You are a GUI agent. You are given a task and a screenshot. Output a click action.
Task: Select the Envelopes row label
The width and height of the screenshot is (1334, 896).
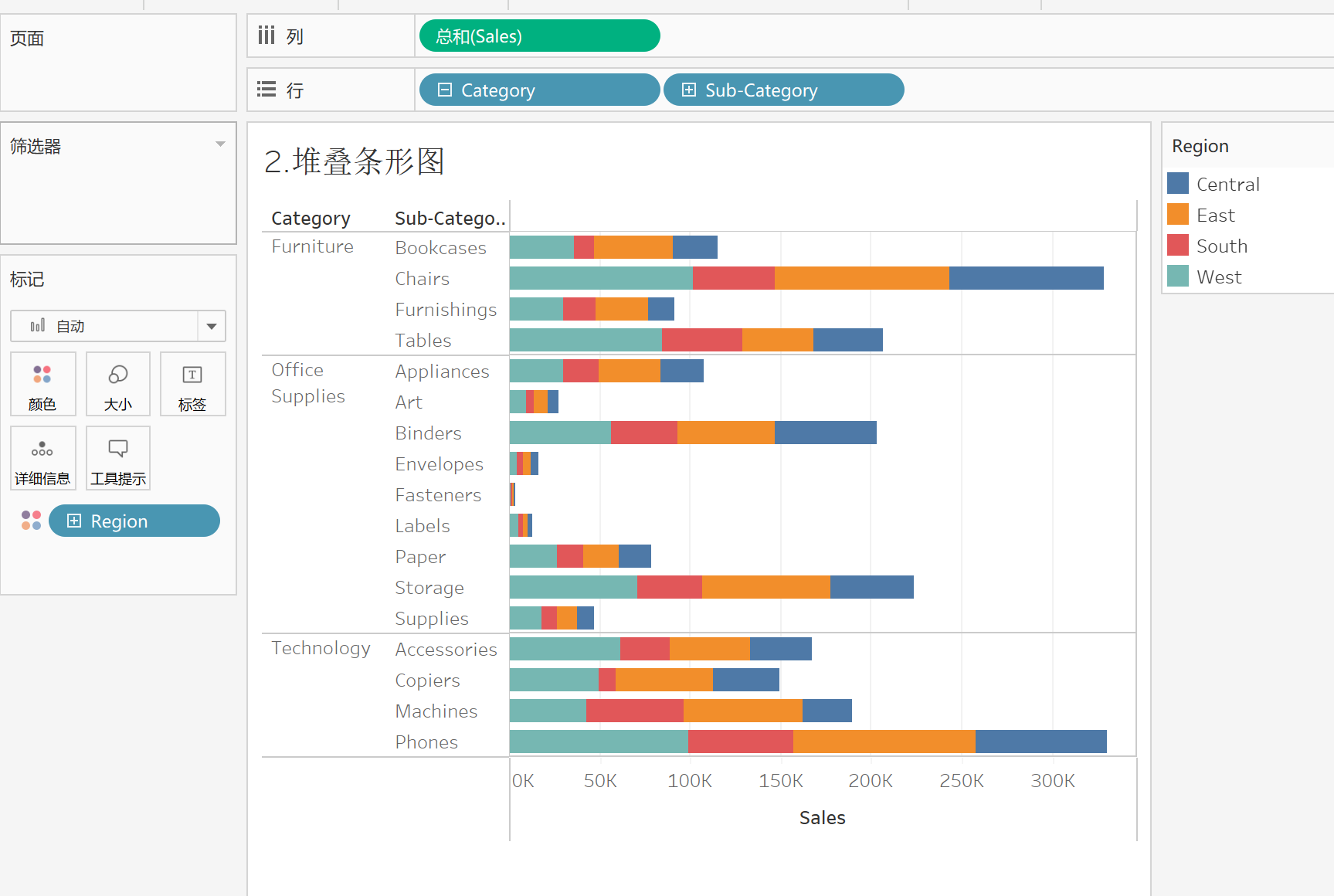[439, 464]
